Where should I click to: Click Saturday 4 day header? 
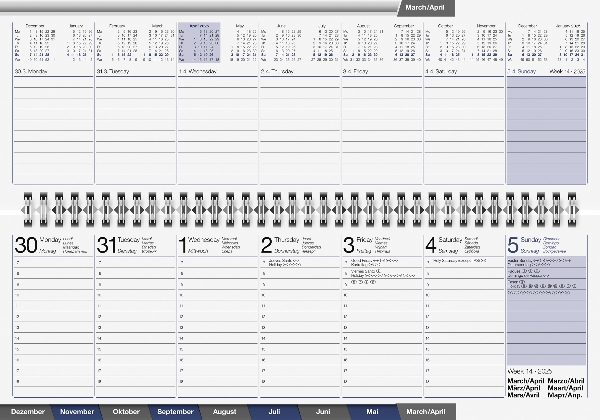tap(462, 245)
